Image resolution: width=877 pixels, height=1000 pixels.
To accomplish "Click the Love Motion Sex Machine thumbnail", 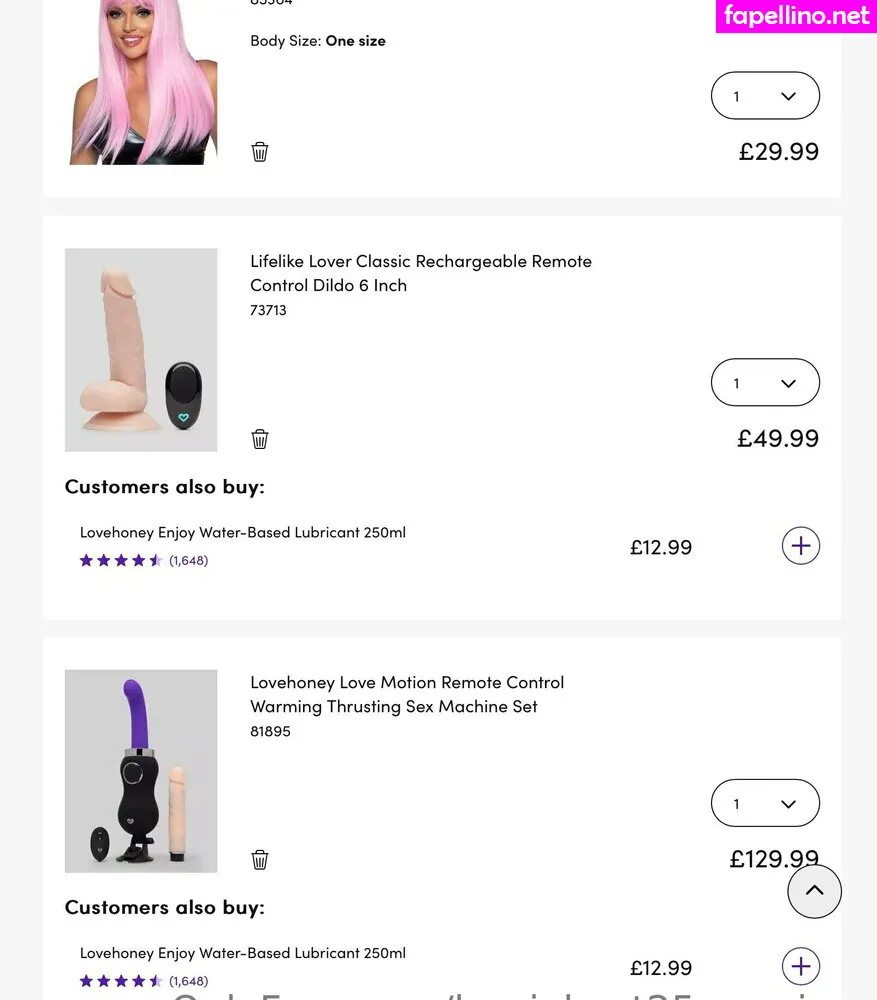I will [141, 771].
